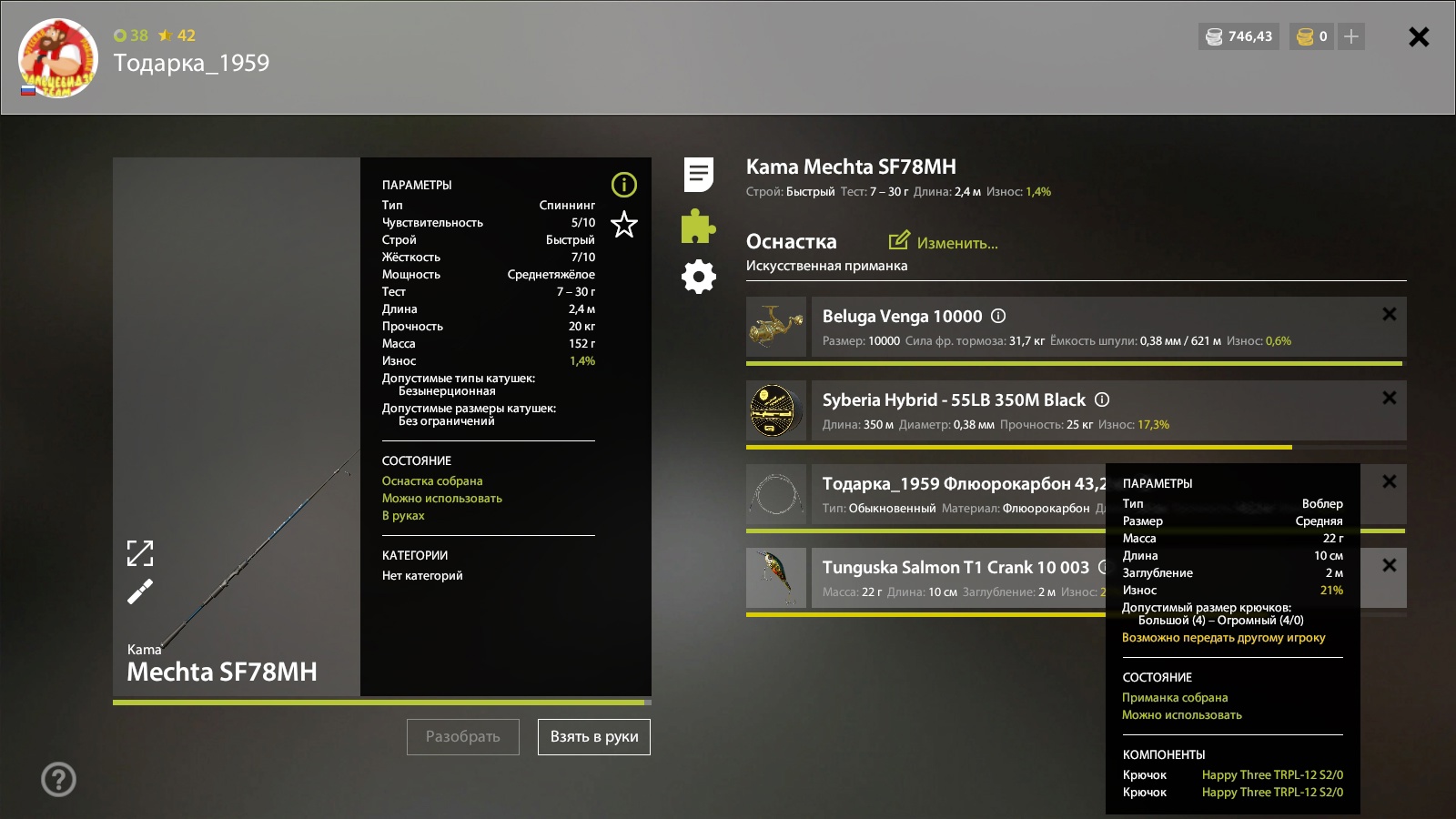Open the help question mark icon
The width and height of the screenshot is (1456, 819).
coord(58,780)
